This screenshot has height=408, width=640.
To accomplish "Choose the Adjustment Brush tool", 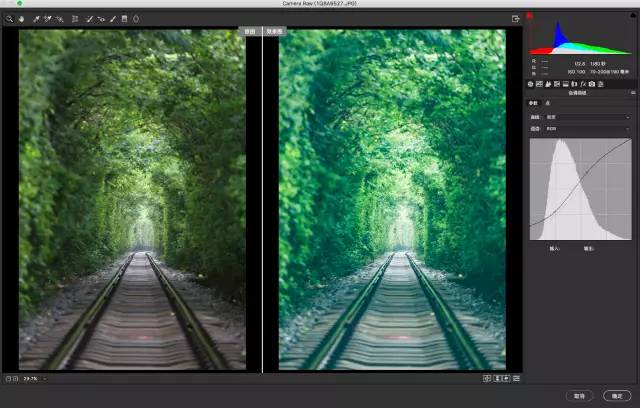I will tap(113, 18).
